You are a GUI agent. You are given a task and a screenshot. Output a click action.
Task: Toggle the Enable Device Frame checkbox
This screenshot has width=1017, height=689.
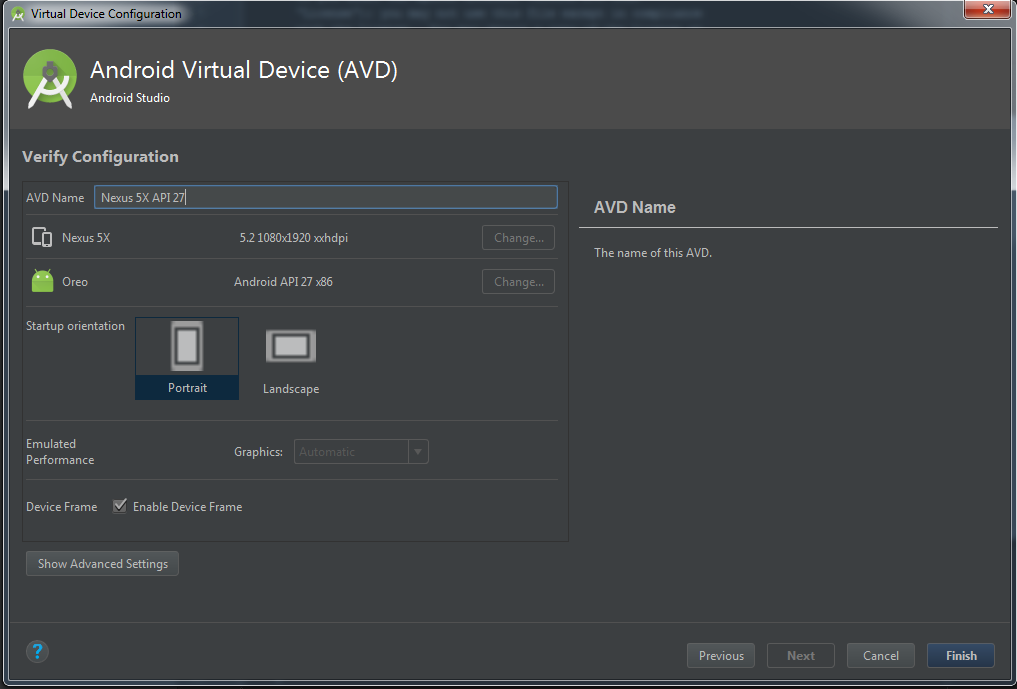120,507
